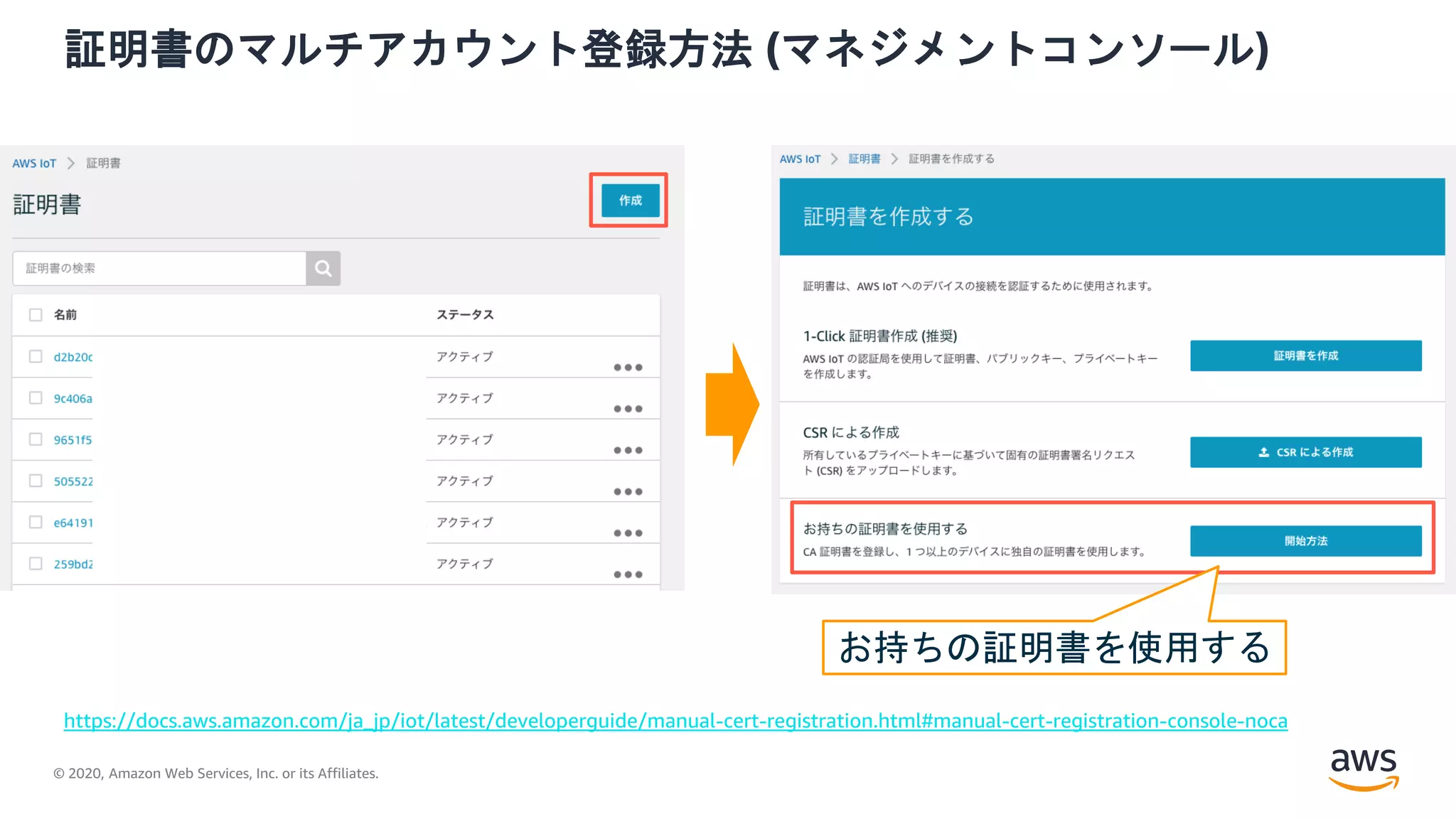Viewport: 1456px width, 819px height.
Task: Open three-dot menu for certificate 9c406a
Action: (628, 409)
